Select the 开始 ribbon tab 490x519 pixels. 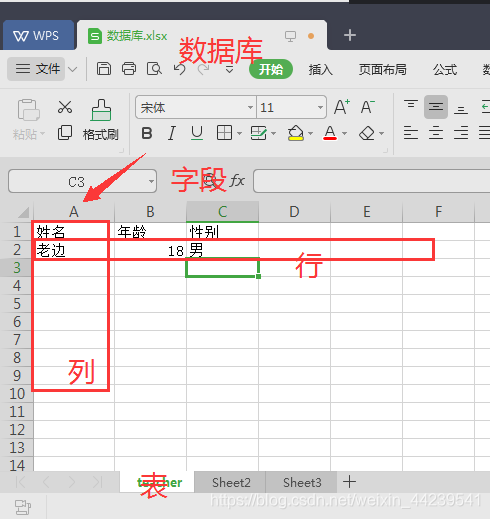click(x=271, y=69)
